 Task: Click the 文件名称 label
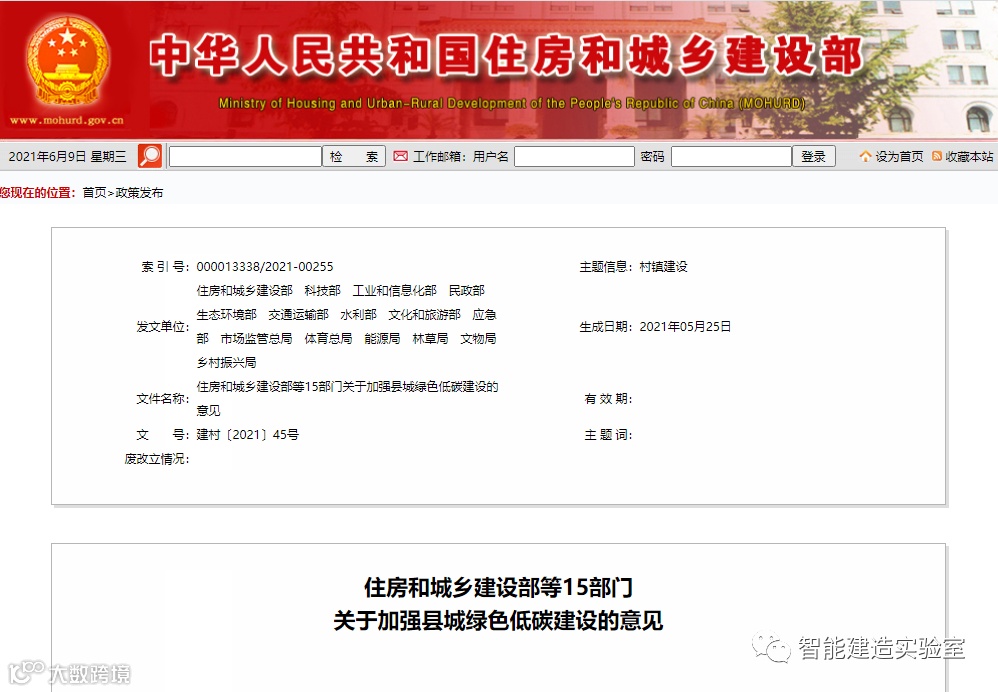point(162,399)
